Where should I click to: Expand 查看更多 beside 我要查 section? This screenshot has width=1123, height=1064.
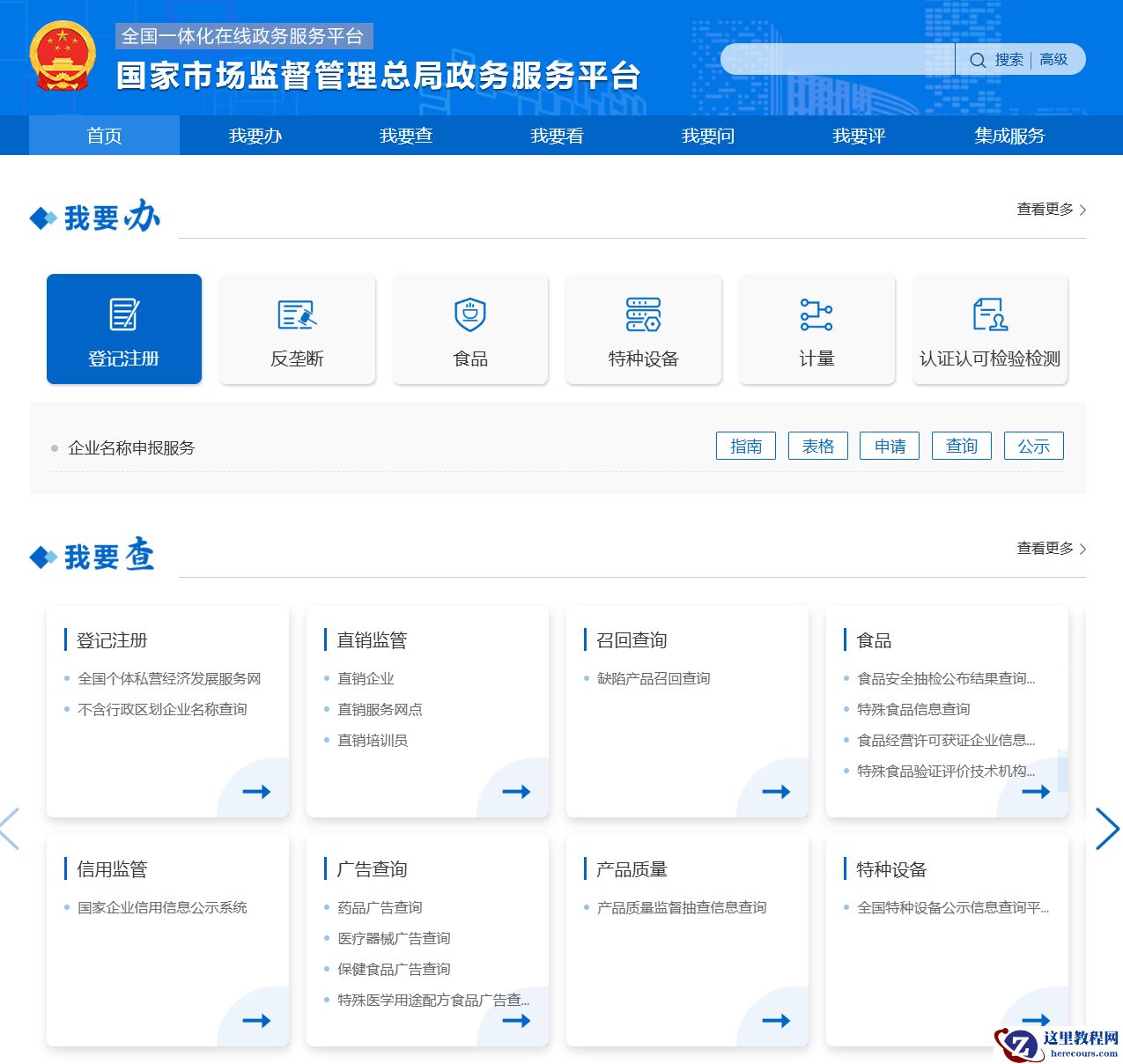coord(1045,548)
